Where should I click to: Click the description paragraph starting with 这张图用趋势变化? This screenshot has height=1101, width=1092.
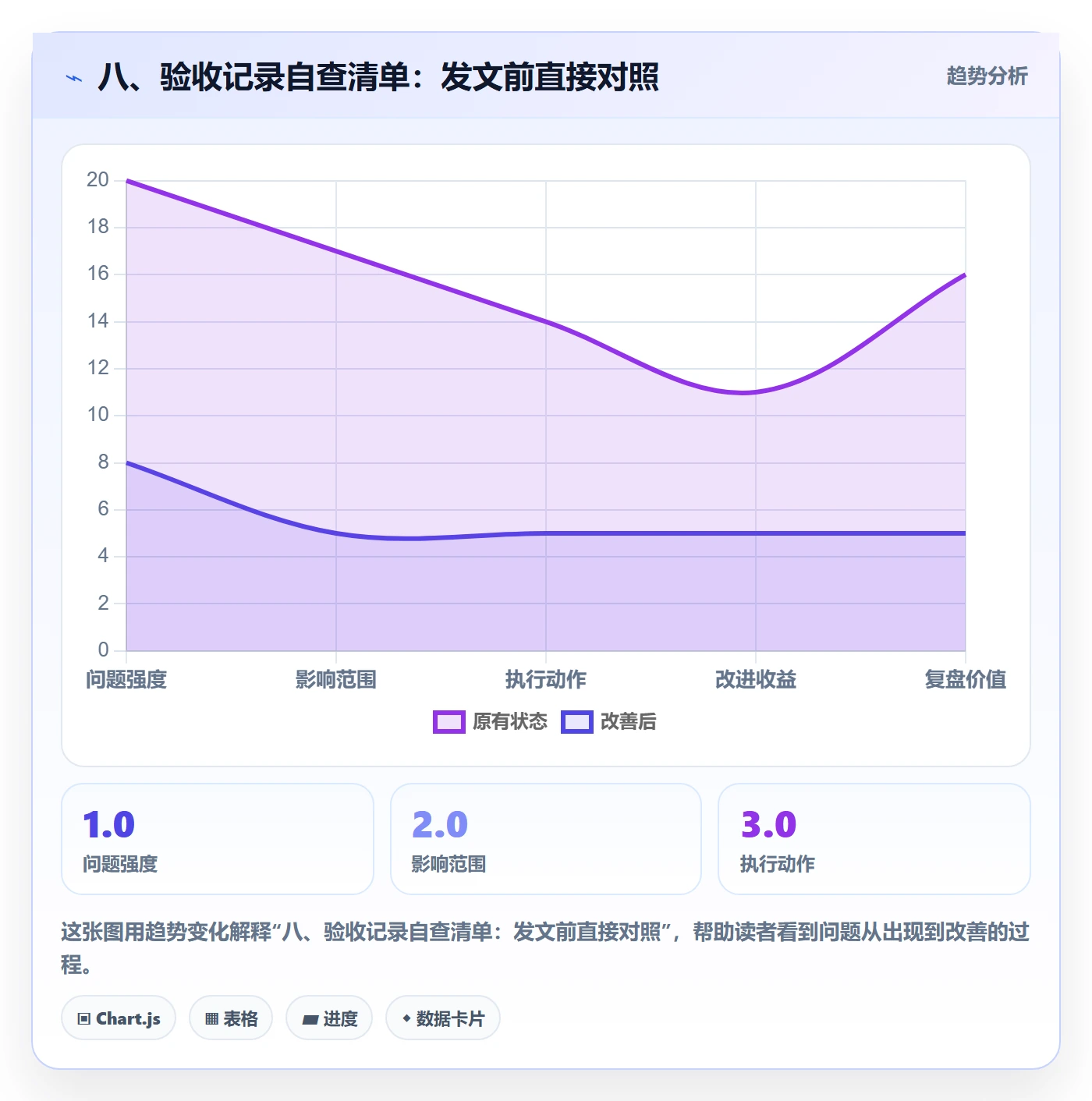[x=545, y=947]
